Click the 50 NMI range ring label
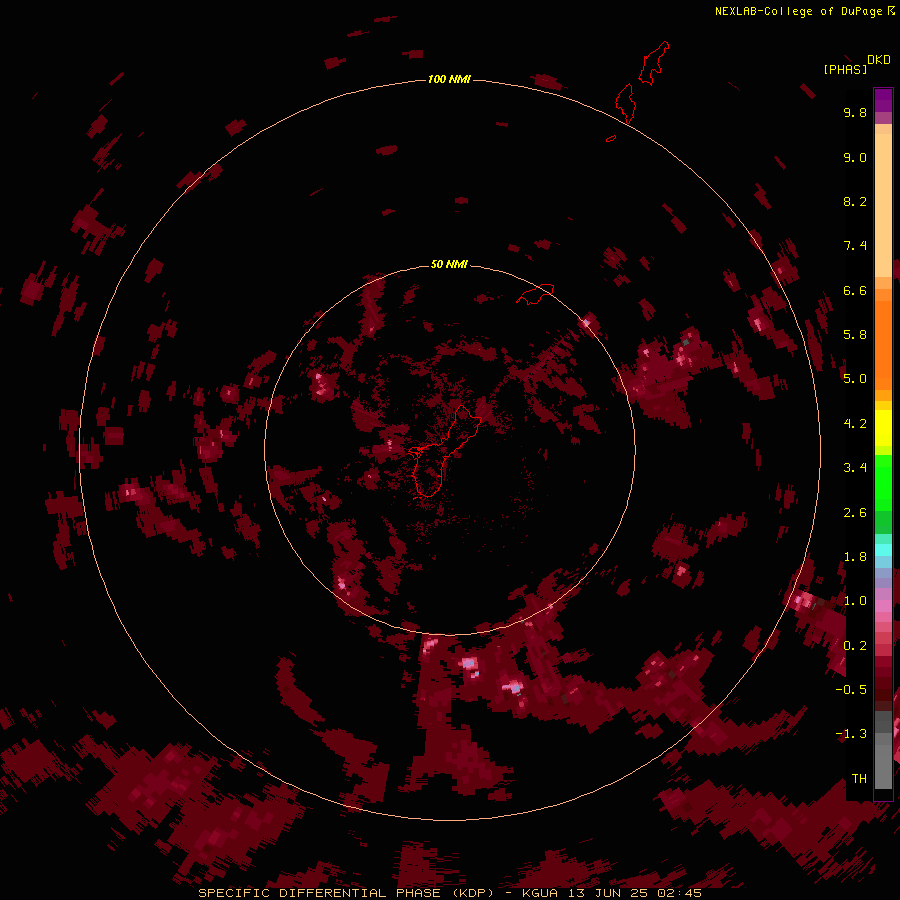The height and width of the screenshot is (900, 900). (x=449, y=264)
